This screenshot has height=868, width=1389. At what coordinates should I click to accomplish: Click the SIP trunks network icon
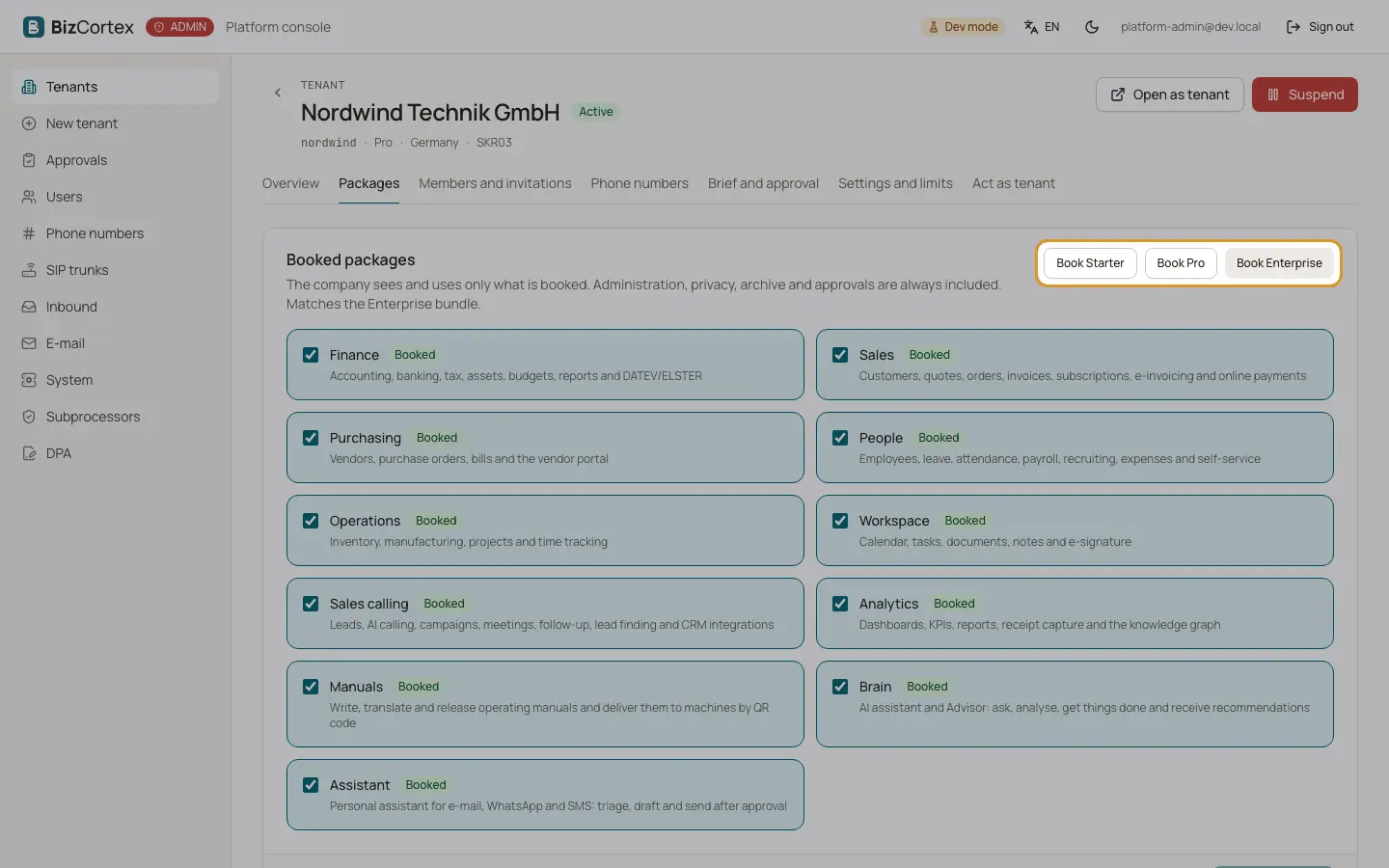coord(29,270)
